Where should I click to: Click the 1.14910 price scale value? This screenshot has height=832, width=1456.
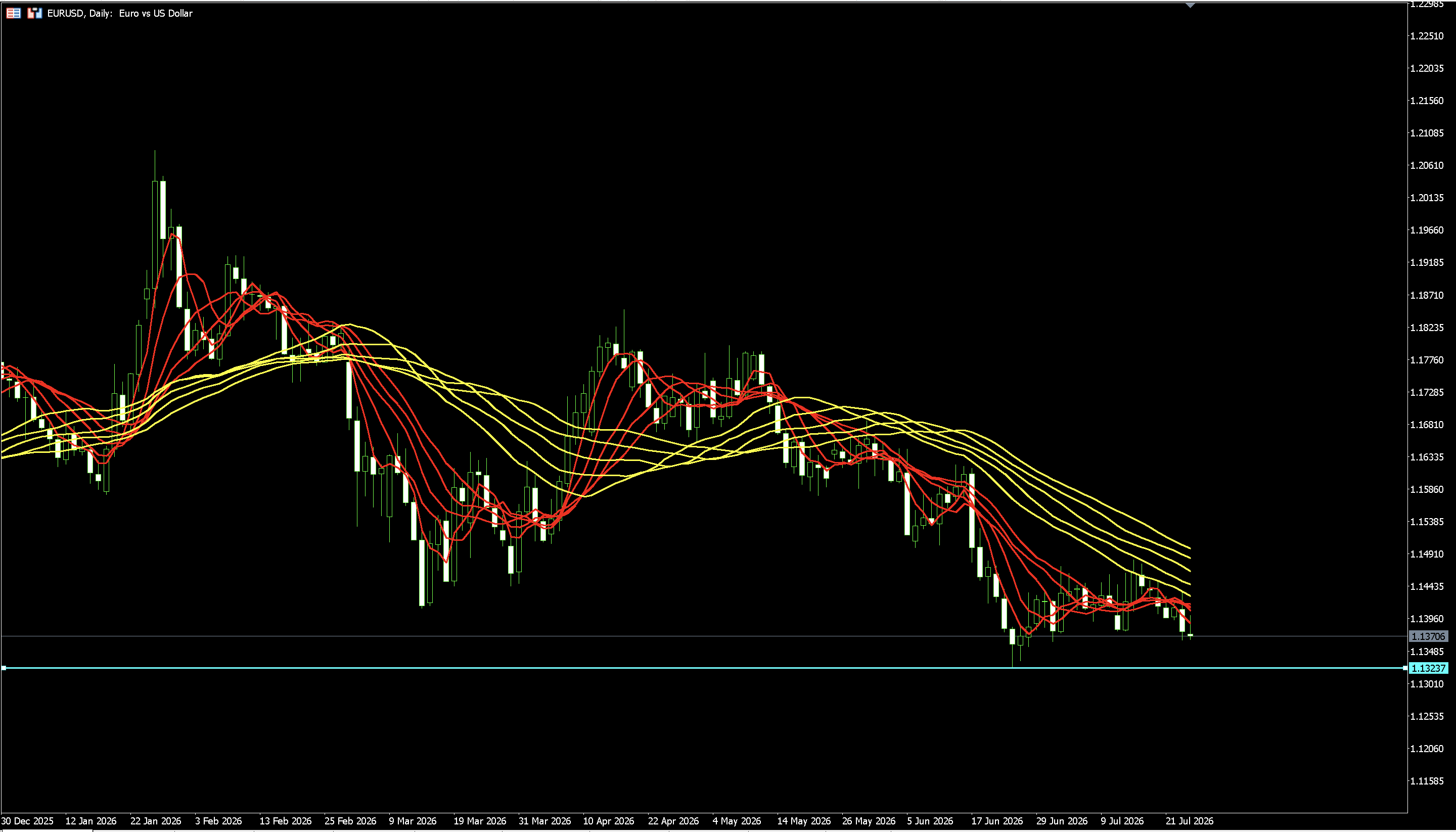1427,554
